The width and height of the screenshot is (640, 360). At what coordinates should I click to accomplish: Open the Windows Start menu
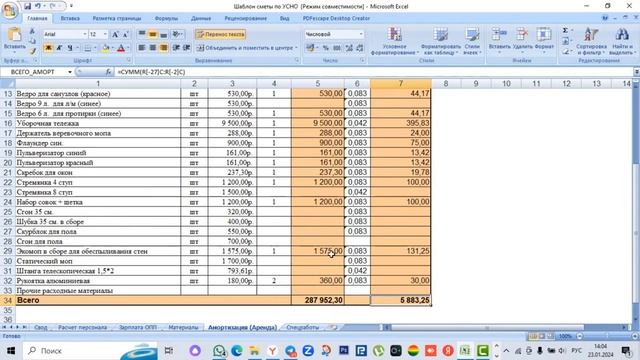pos(11,351)
